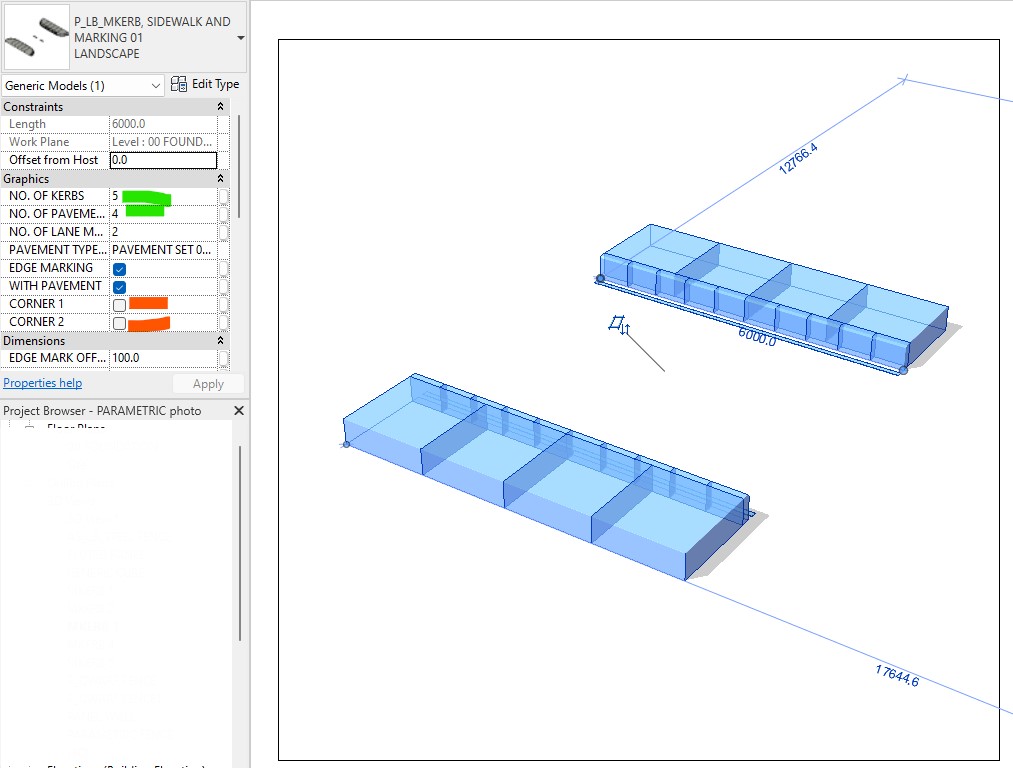Edit the NO. OF LANE M... value 2
This screenshot has height=768, width=1013.
coord(163,232)
